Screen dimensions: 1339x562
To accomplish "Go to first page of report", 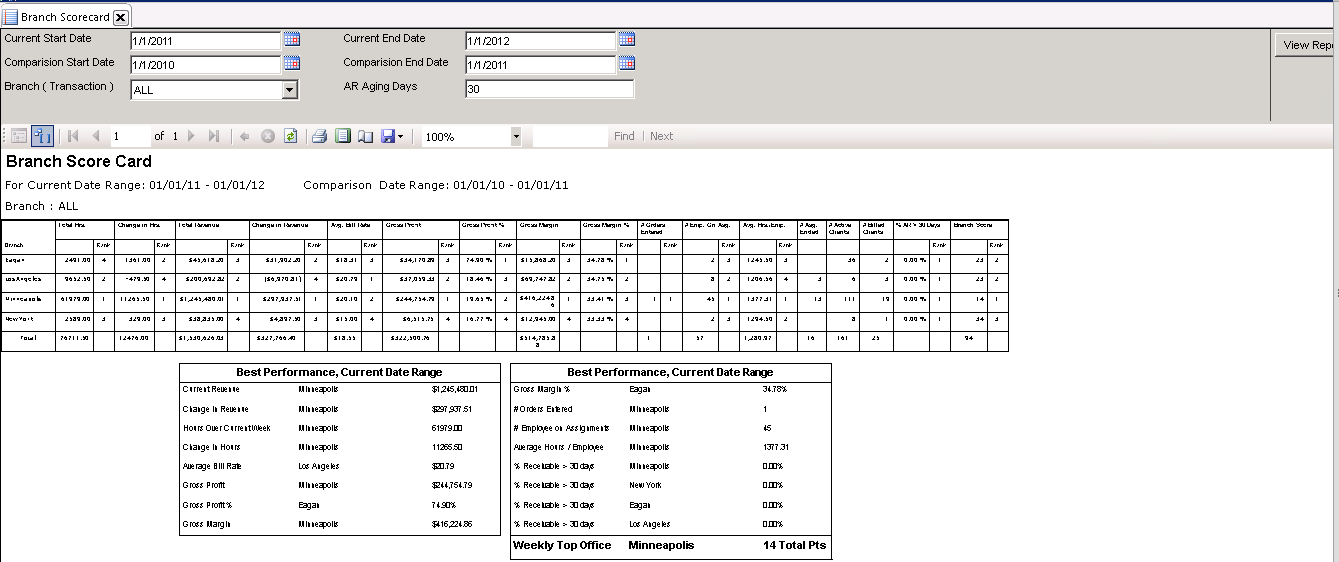I will click(x=72, y=136).
